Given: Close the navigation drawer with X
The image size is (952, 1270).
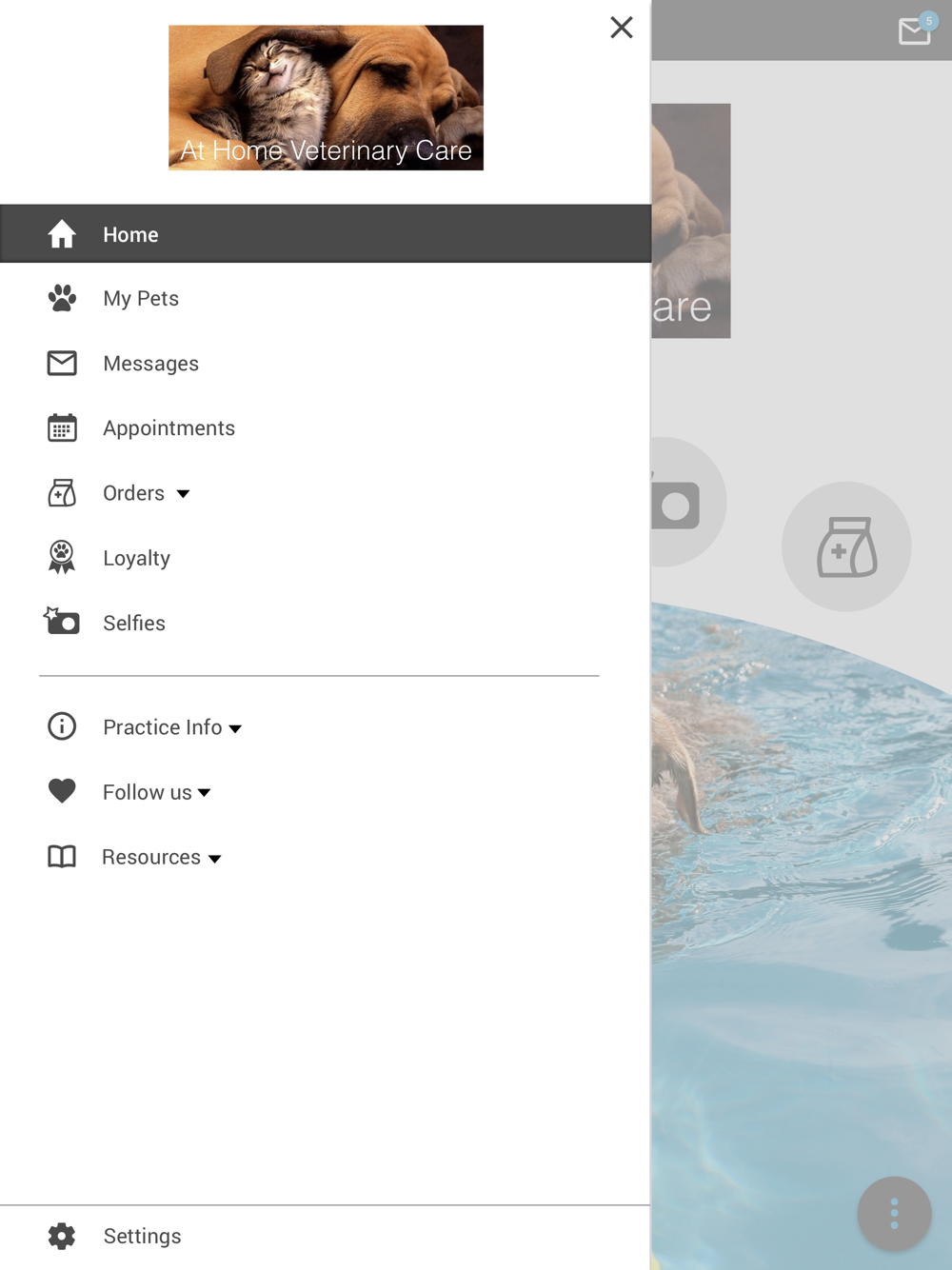Looking at the screenshot, I should coord(622,28).
